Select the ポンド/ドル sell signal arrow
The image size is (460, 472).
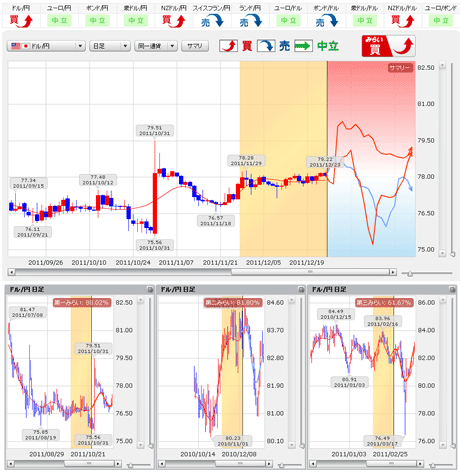(x=327, y=21)
